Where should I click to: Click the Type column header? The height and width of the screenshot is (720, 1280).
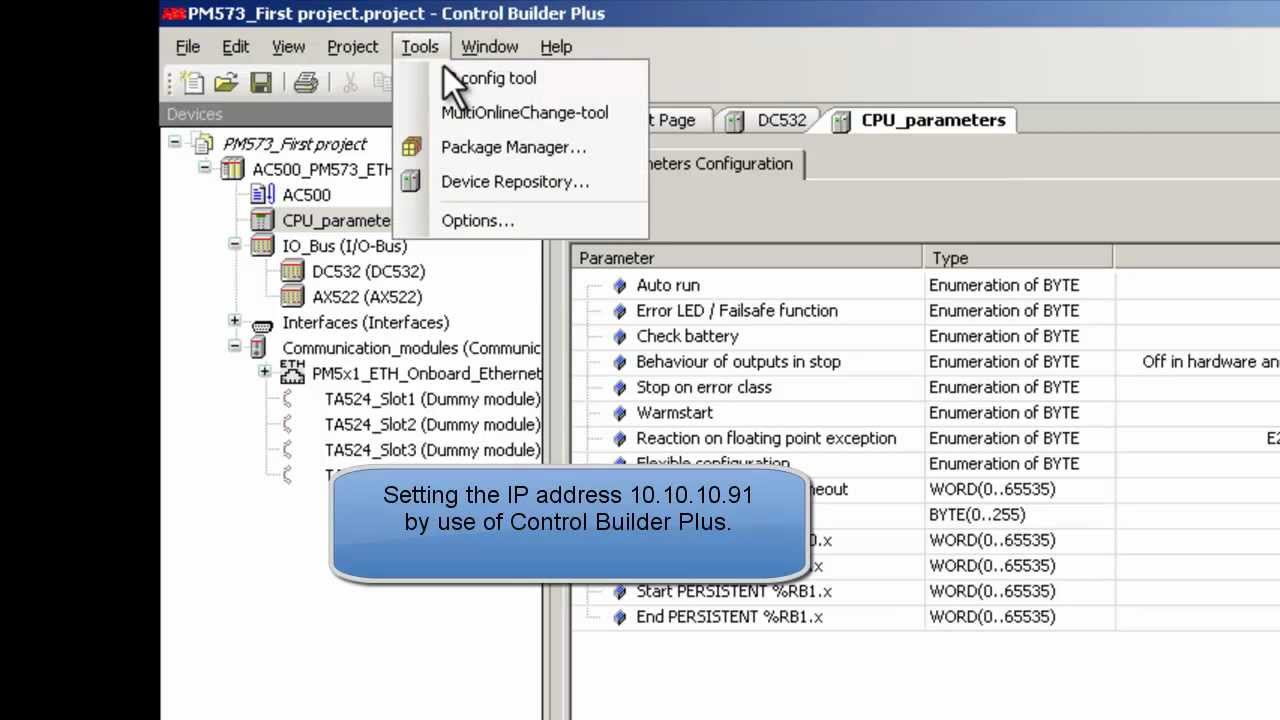pyautogui.click(x=1018, y=258)
